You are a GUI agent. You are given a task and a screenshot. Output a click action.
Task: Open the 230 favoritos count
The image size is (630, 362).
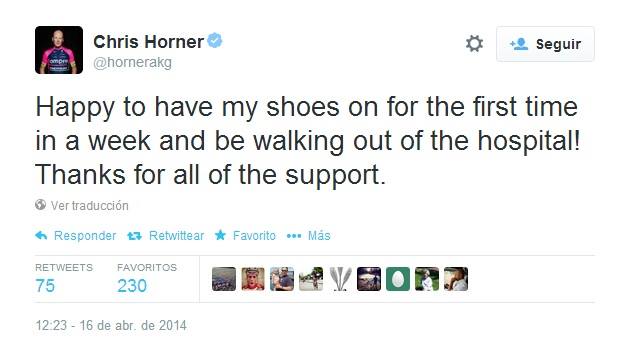[x=132, y=286]
